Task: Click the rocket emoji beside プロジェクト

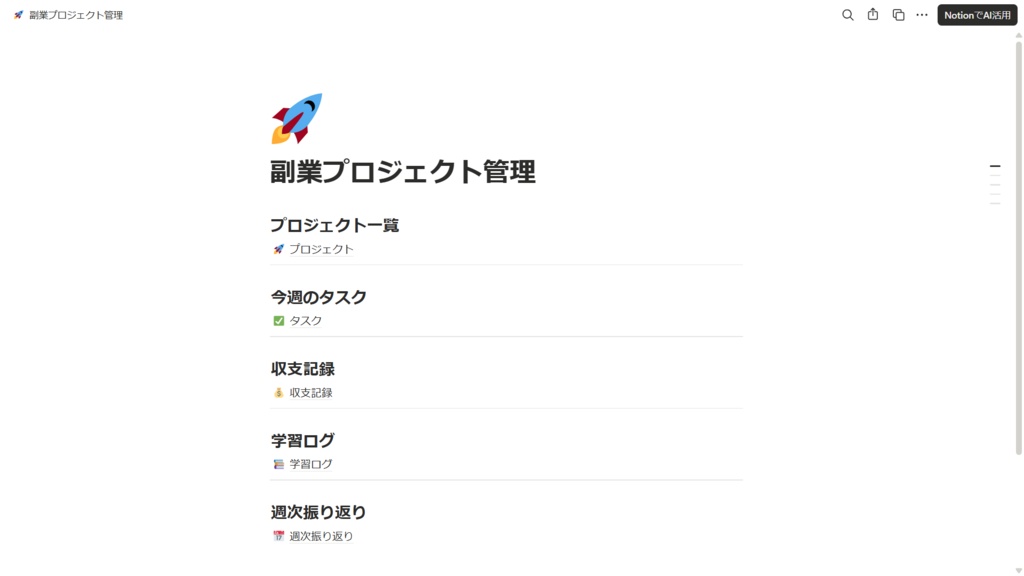Action: [277, 251]
